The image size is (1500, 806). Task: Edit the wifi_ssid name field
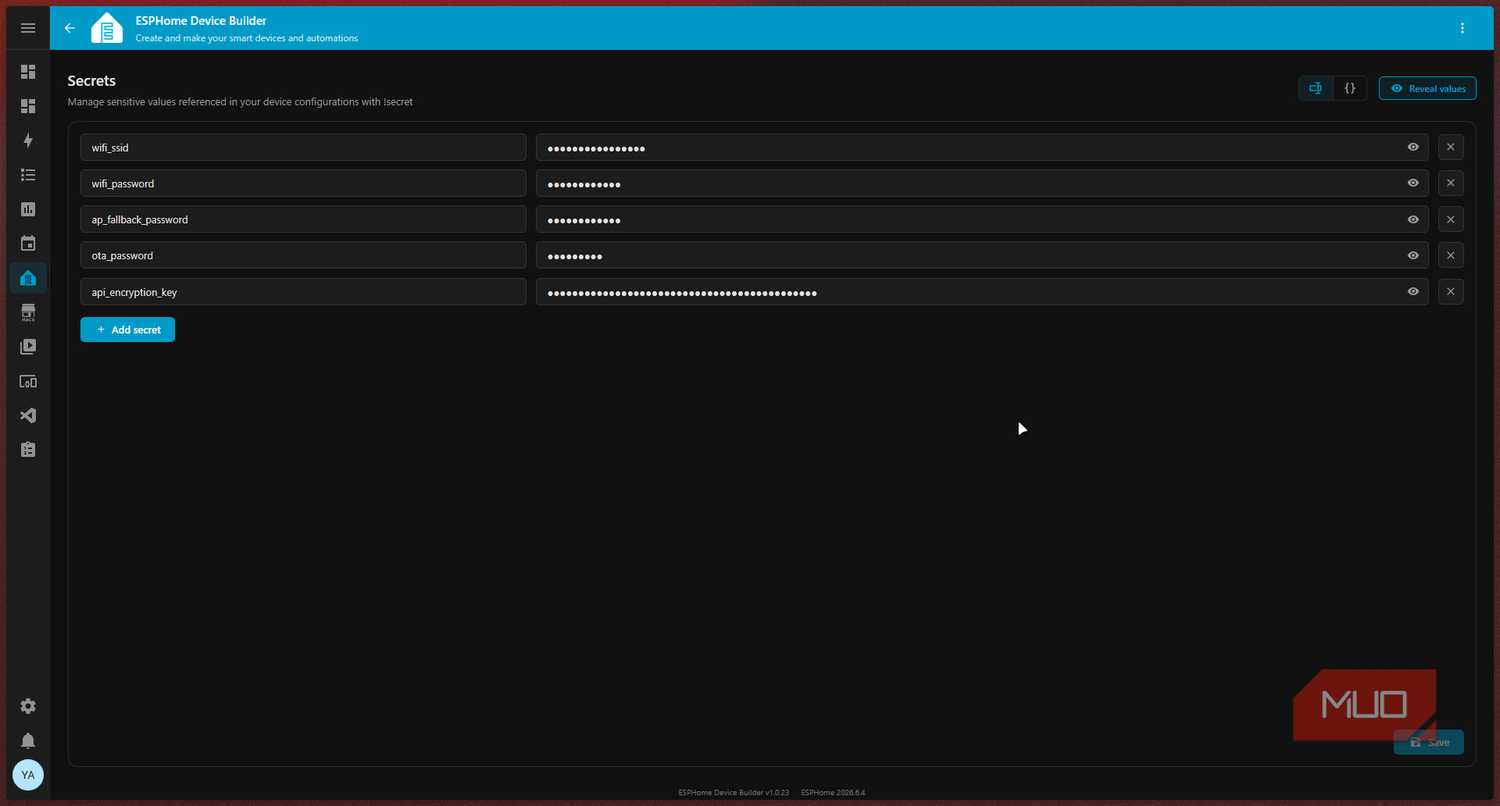tap(303, 147)
